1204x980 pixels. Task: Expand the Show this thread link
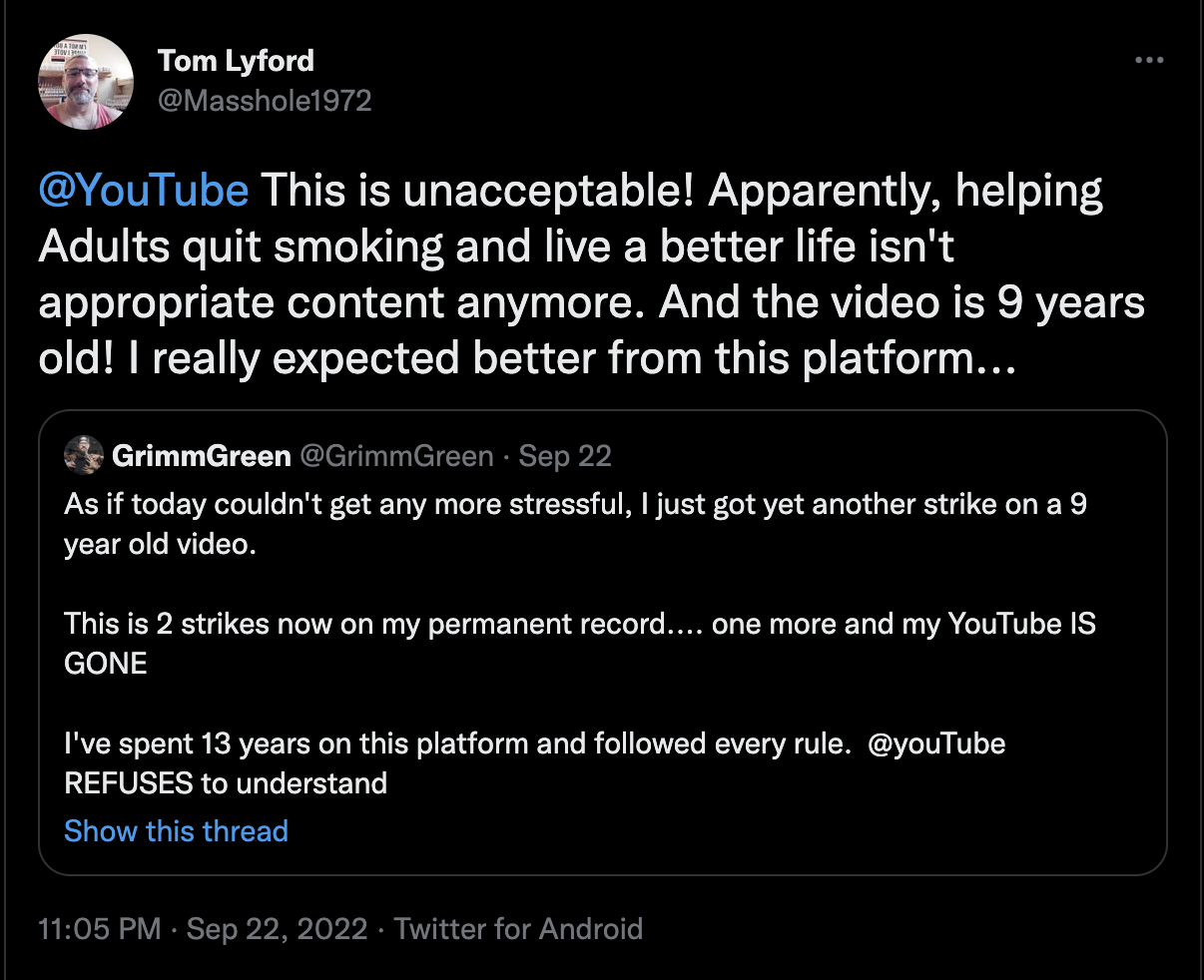coord(176,830)
